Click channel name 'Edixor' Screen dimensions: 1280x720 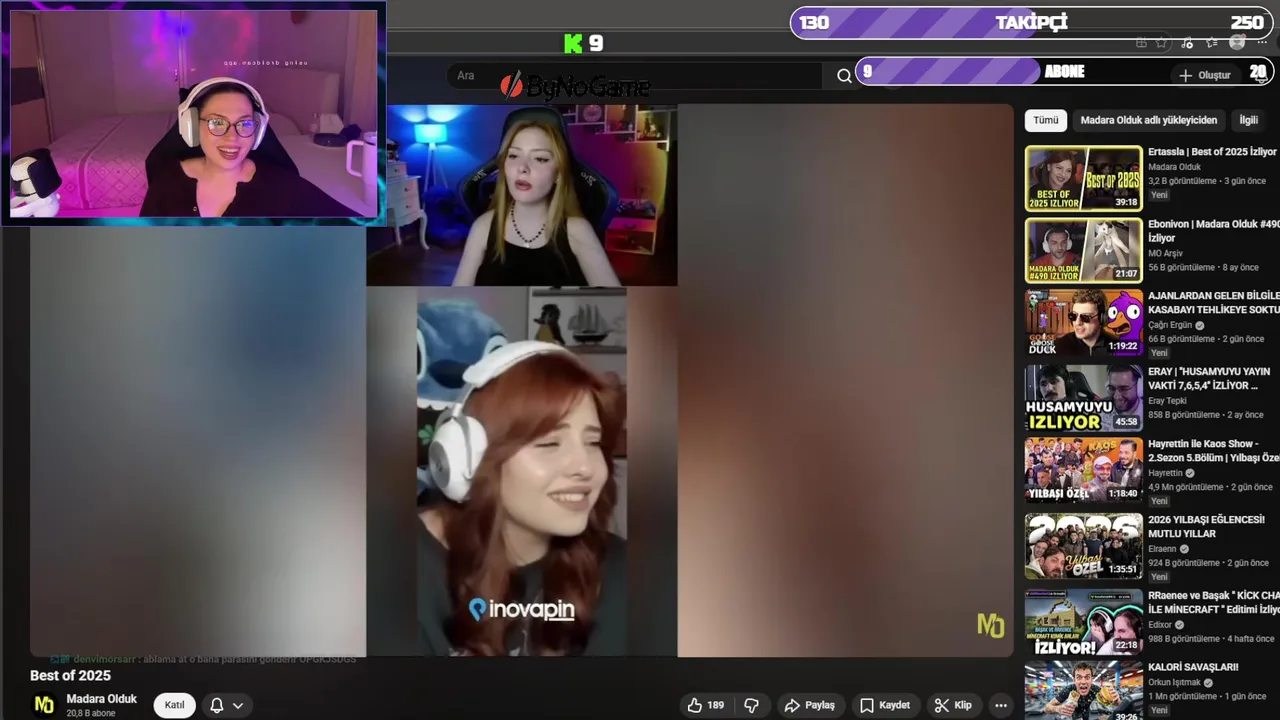pyautogui.click(x=1160, y=625)
